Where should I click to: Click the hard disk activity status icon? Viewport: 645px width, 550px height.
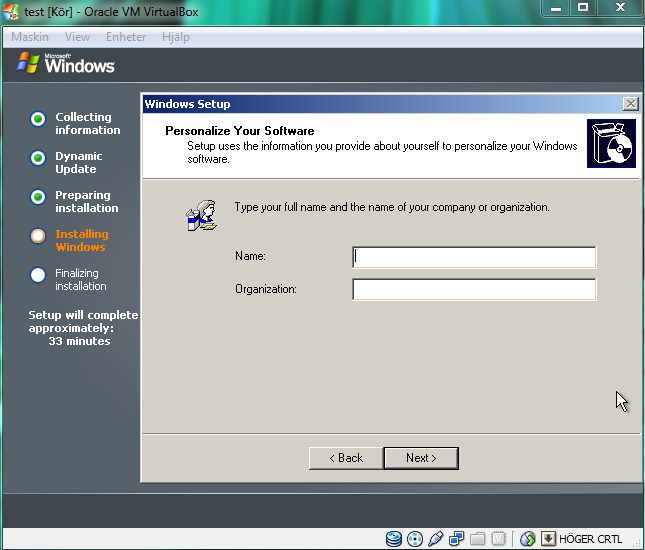point(394,538)
